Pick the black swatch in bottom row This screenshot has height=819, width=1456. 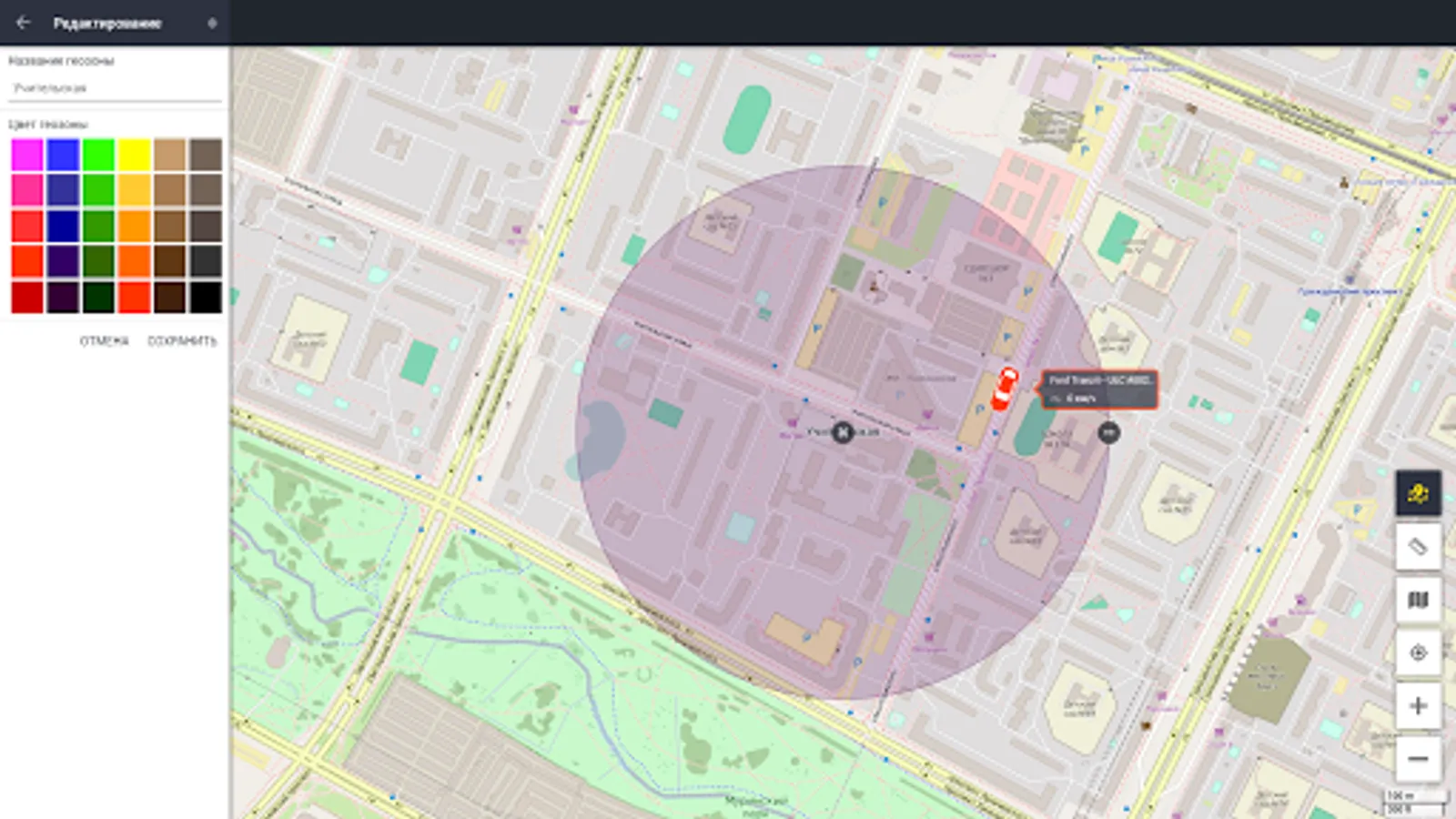(x=206, y=297)
